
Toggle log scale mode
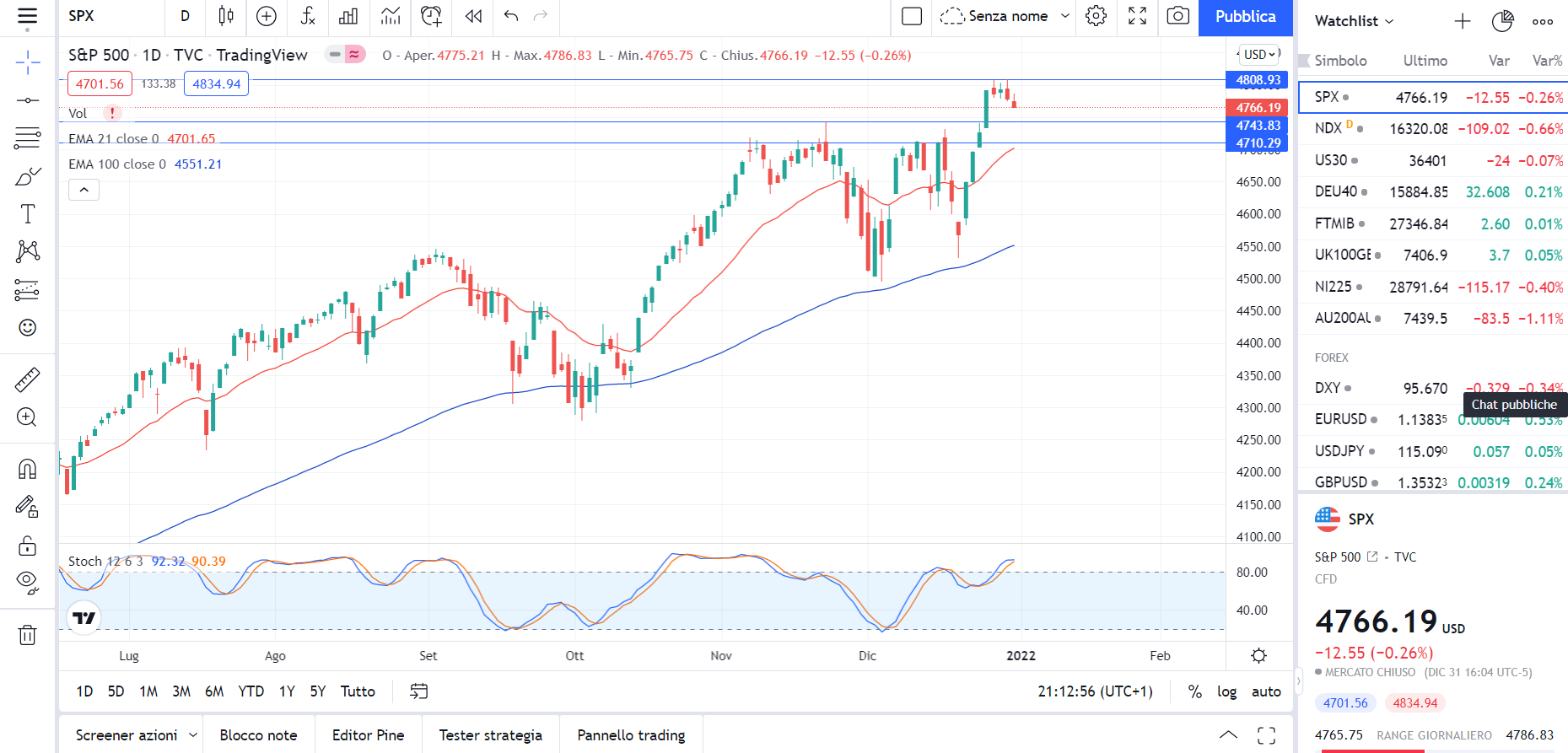(1226, 691)
